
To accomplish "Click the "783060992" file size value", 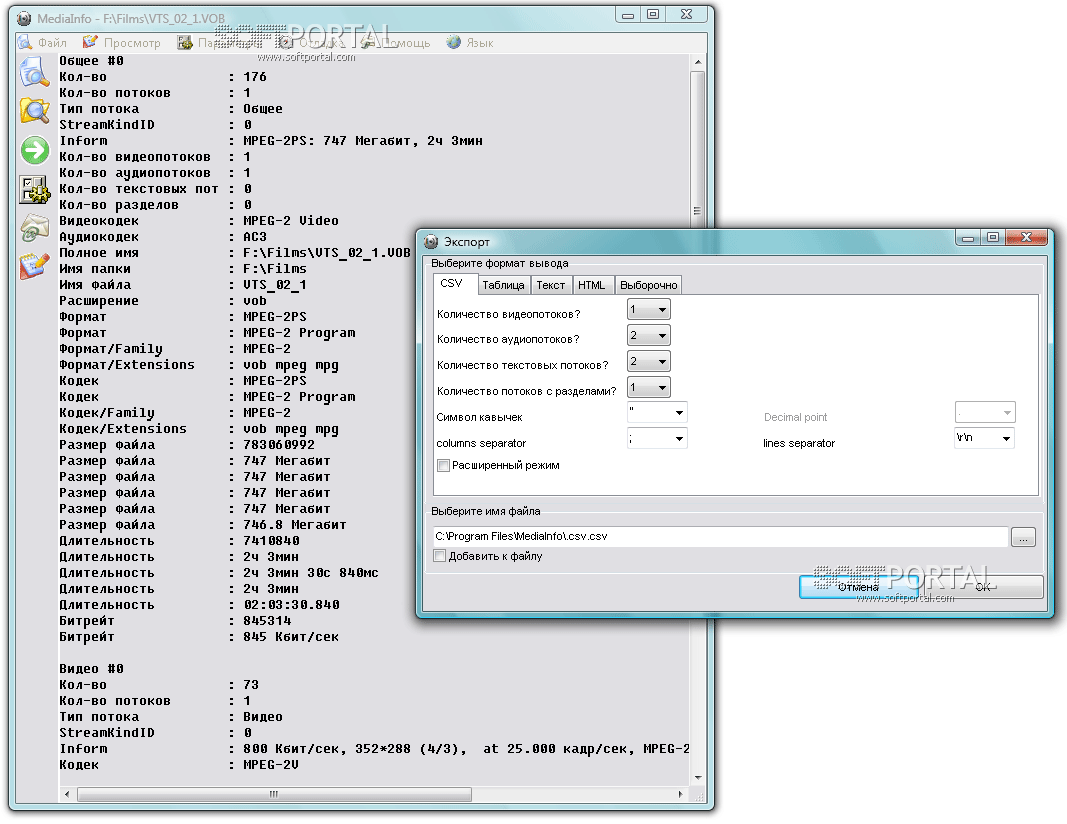I will coord(279,444).
